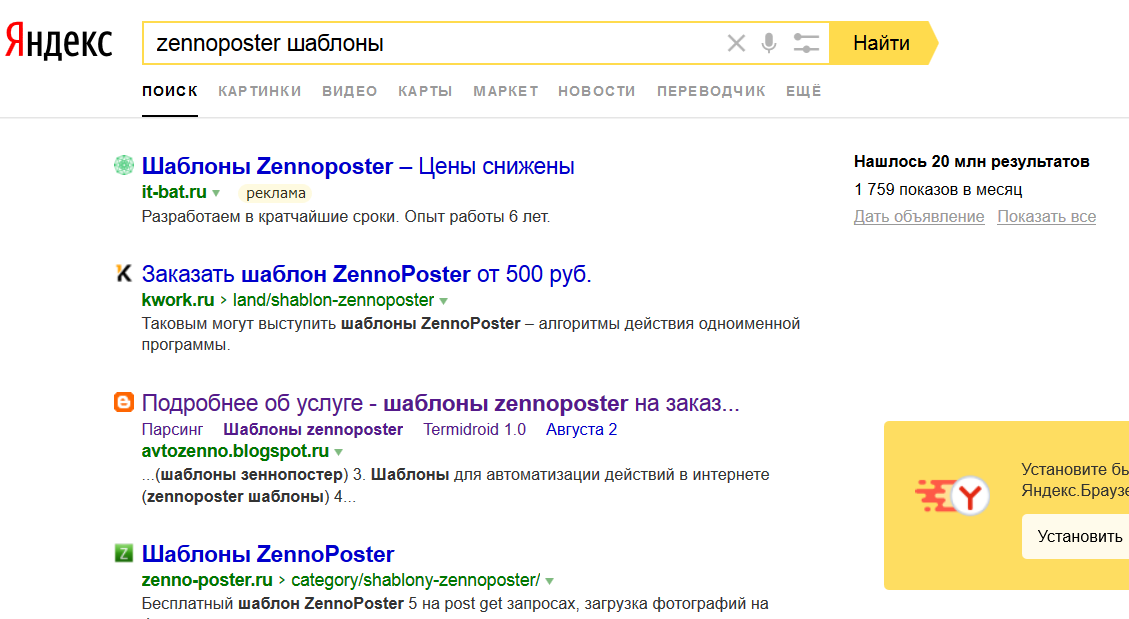The height and width of the screenshot is (619, 1129).
Task: Open 'Подробнее об услуге - шаблоны zennoposter' result
Action: point(441,403)
